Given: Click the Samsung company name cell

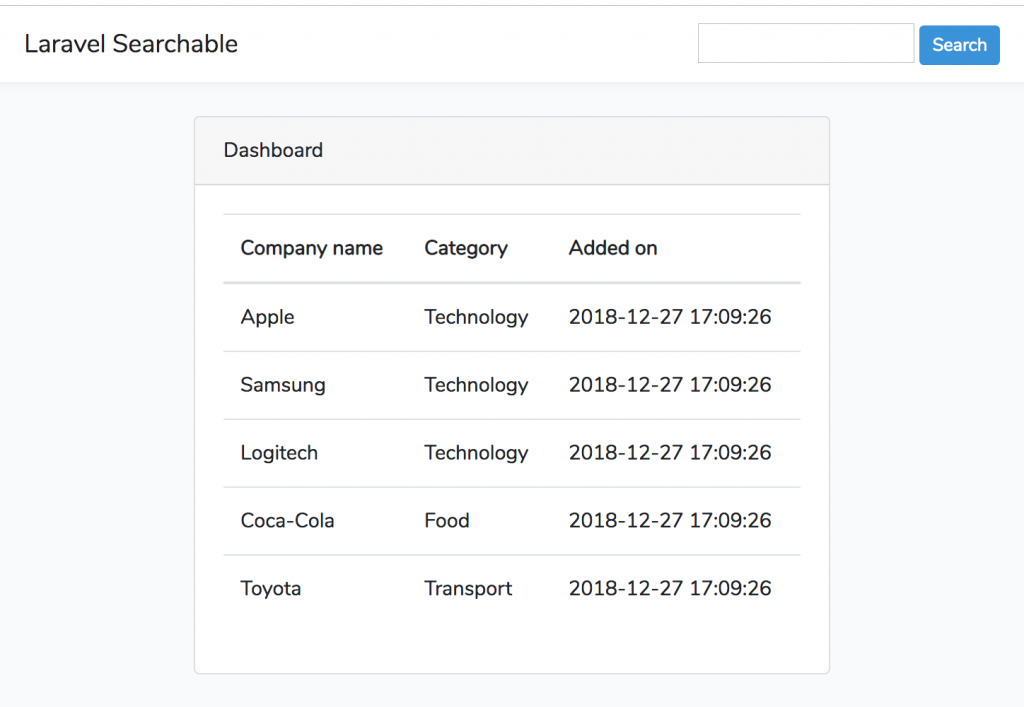Looking at the screenshot, I should click(282, 385).
